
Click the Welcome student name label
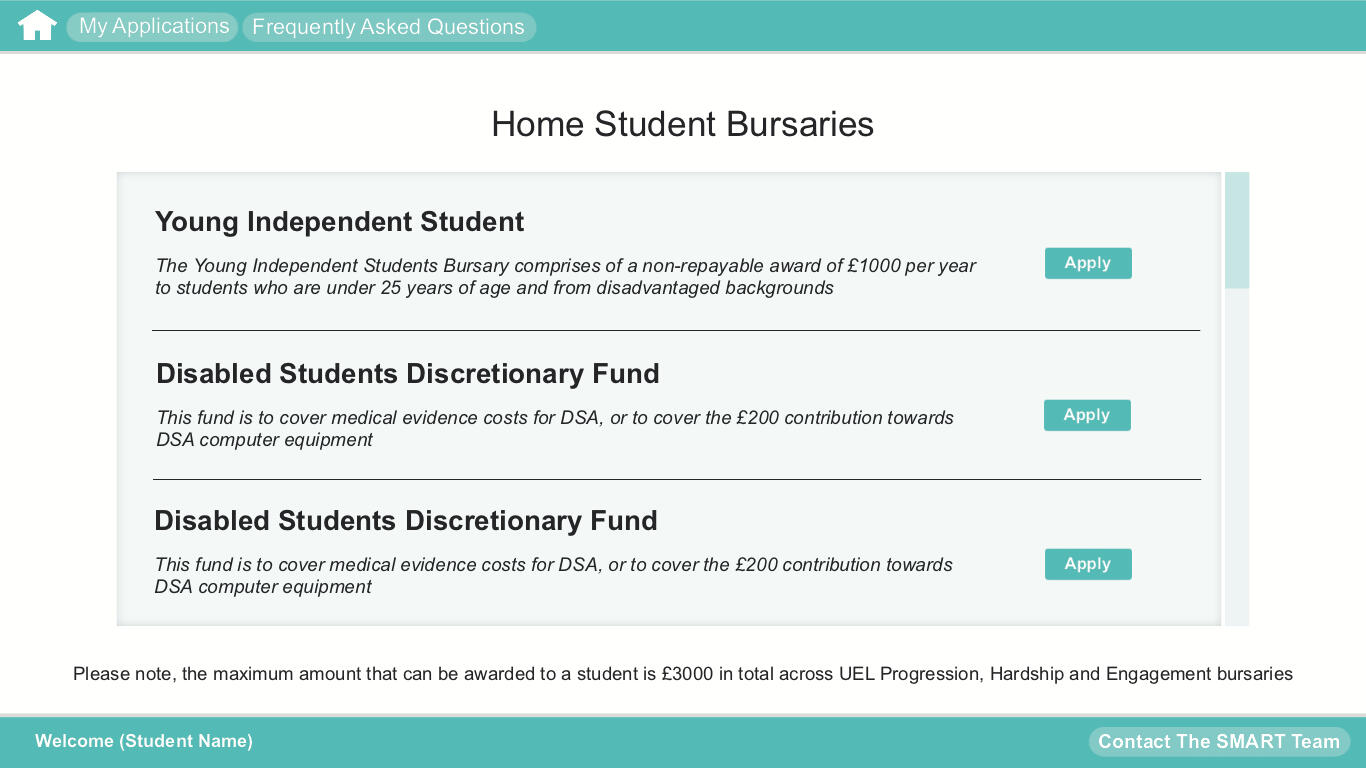(143, 741)
